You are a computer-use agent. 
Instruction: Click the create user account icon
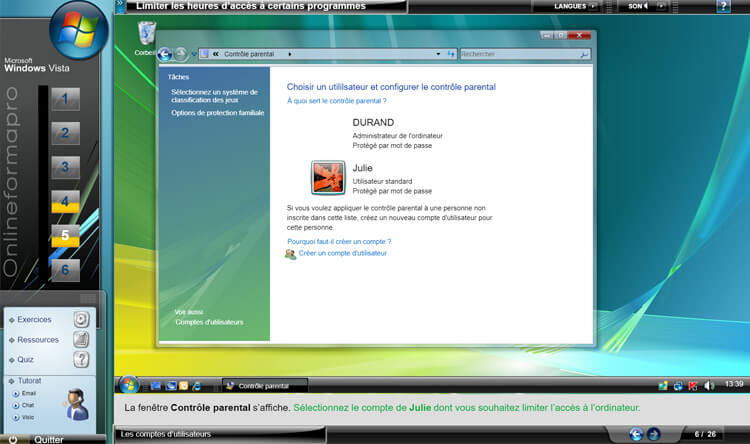point(290,254)
